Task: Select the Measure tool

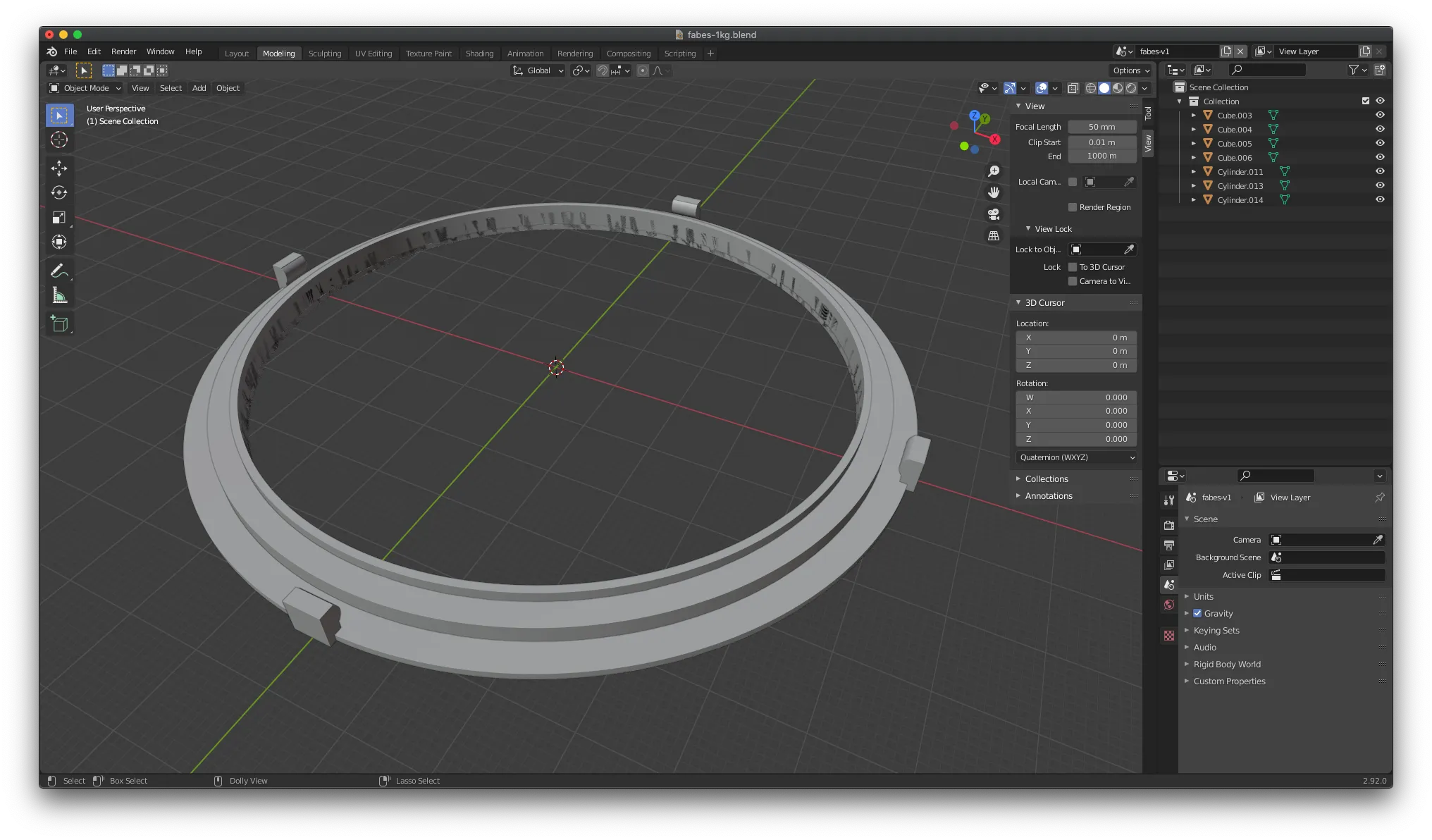Action: pos(59,296)
